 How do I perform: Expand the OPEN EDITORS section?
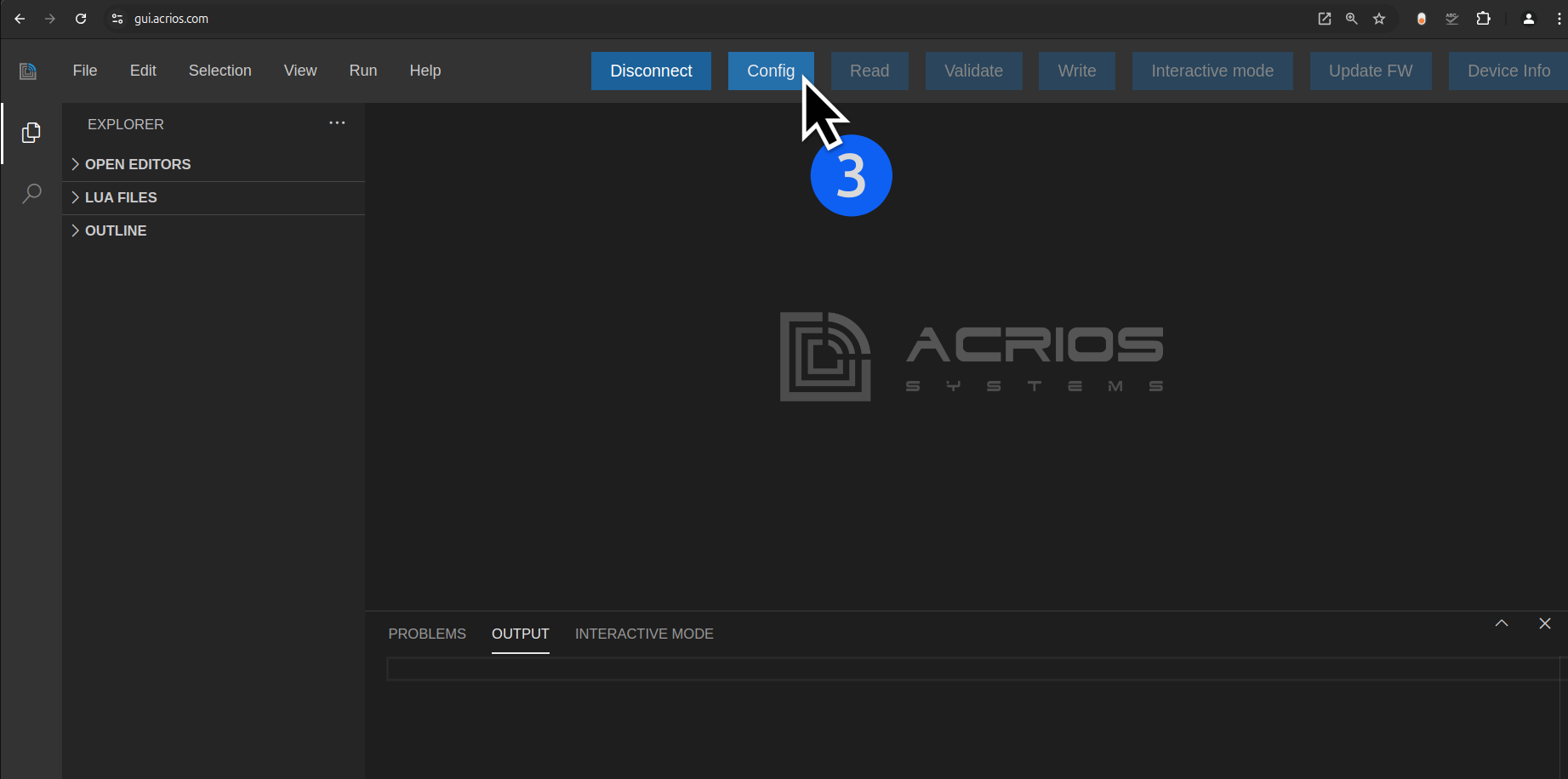tap(137, 164)
